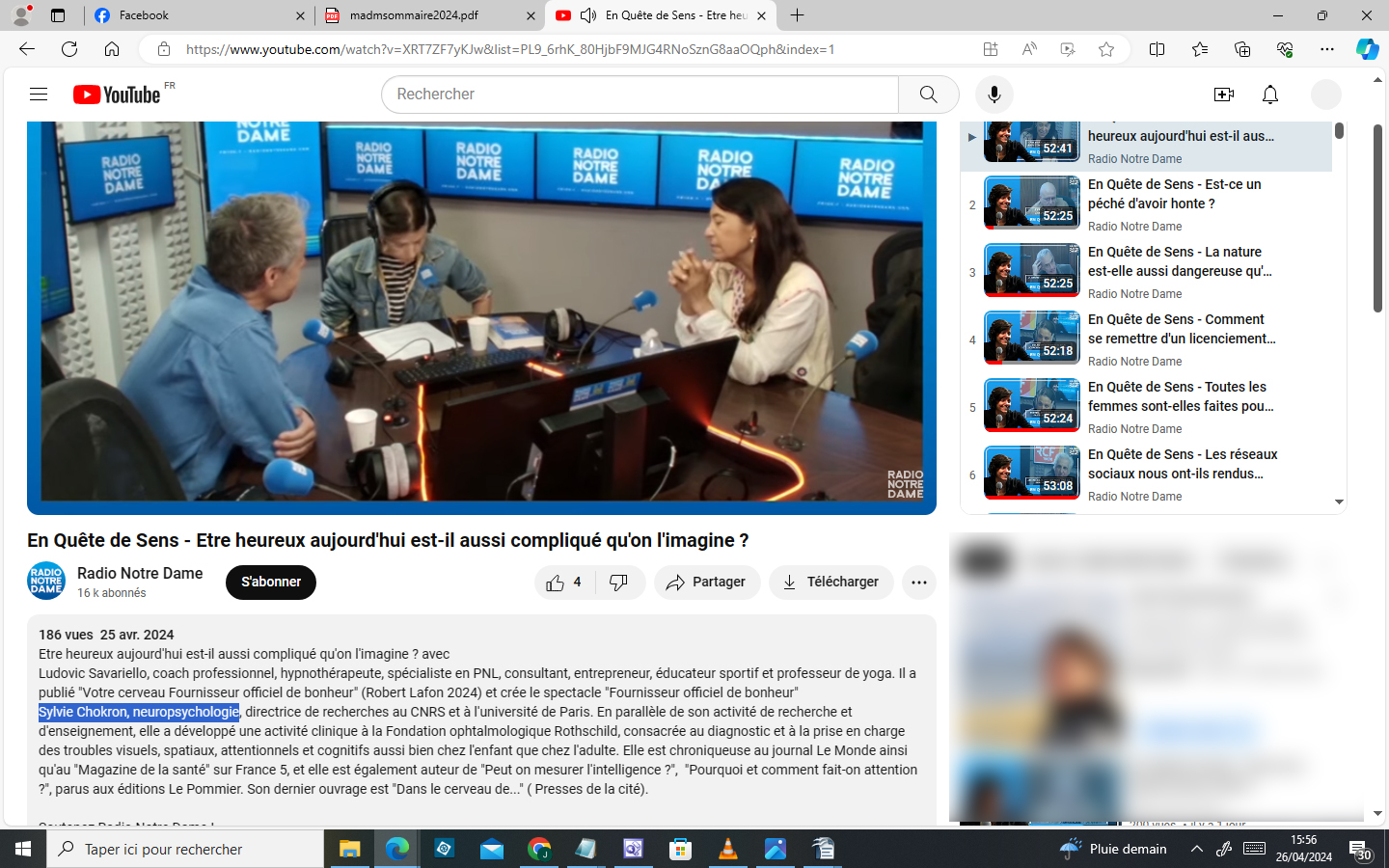Open Browser essentials icon
The height and width of the screenshot is (868, 1389).
(1284, 49)
